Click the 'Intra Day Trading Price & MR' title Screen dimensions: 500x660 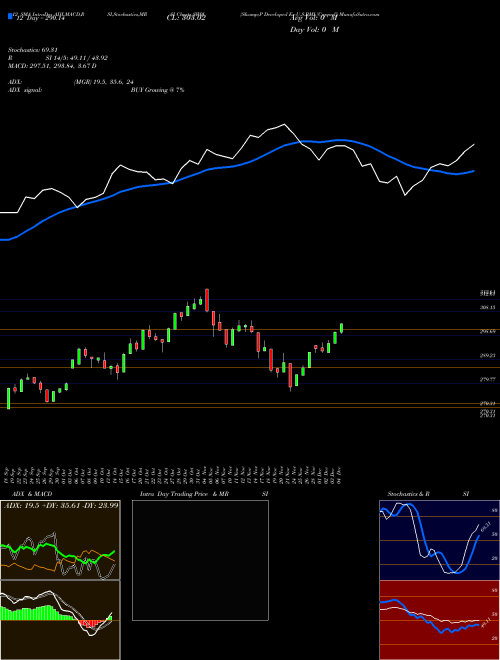click(184, 494)
